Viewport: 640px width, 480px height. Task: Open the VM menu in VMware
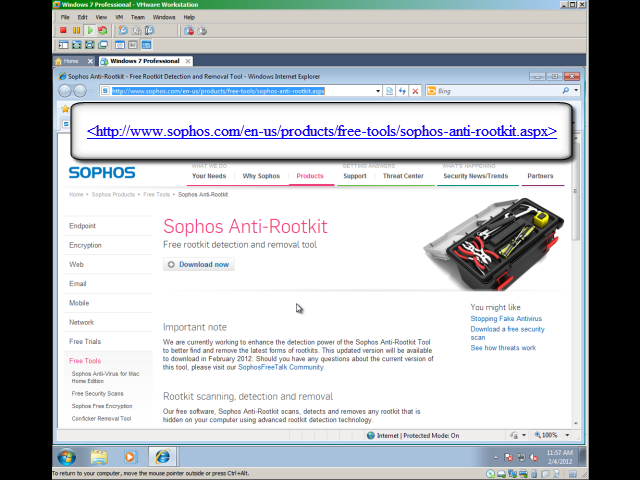click(x=118, y=17)
